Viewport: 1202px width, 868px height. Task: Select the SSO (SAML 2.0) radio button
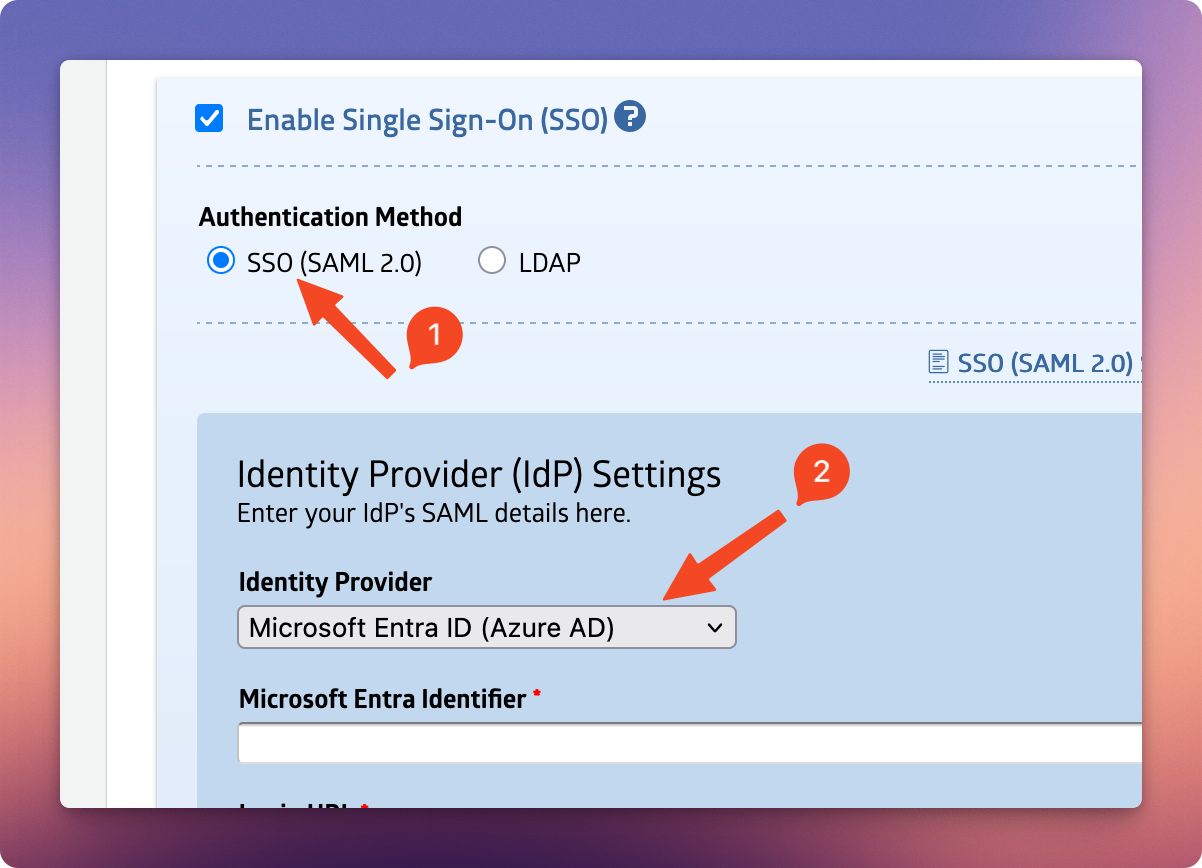pyautogui.click(x=220, y=262)
